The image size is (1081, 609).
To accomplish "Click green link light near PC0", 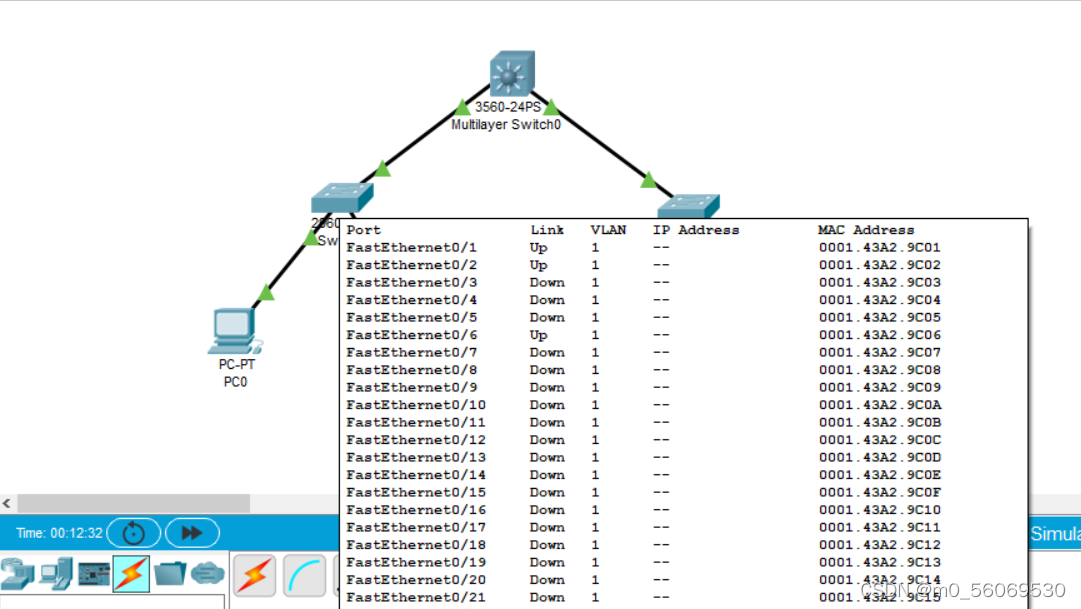I will (266, 292).
